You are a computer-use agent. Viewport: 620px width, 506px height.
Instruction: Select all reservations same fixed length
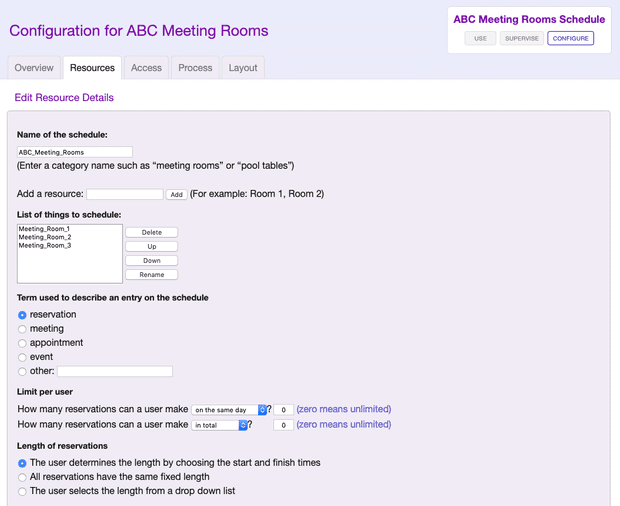pyautogui.click(x=22, y=477)
